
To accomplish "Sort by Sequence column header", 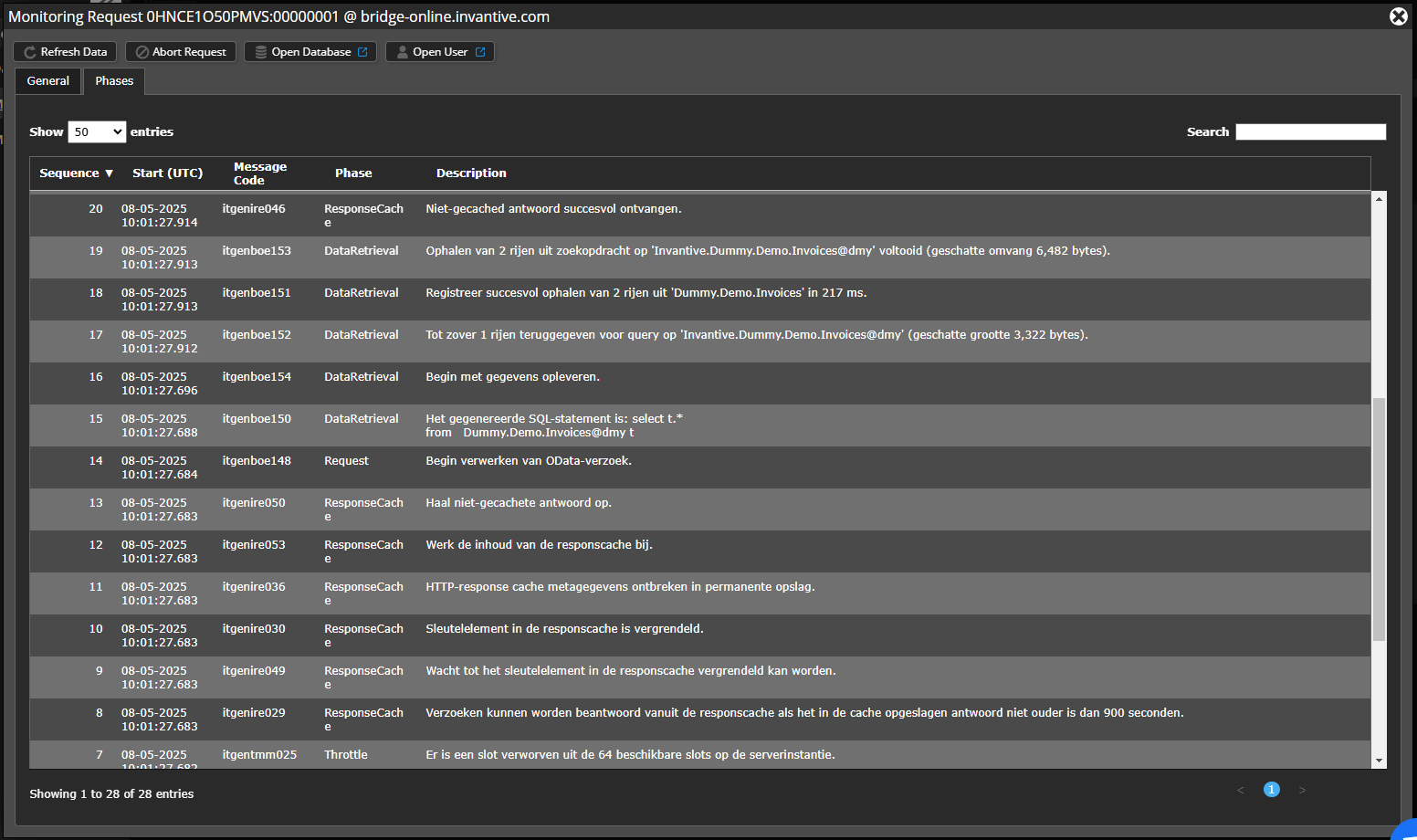I will [76, 173].
